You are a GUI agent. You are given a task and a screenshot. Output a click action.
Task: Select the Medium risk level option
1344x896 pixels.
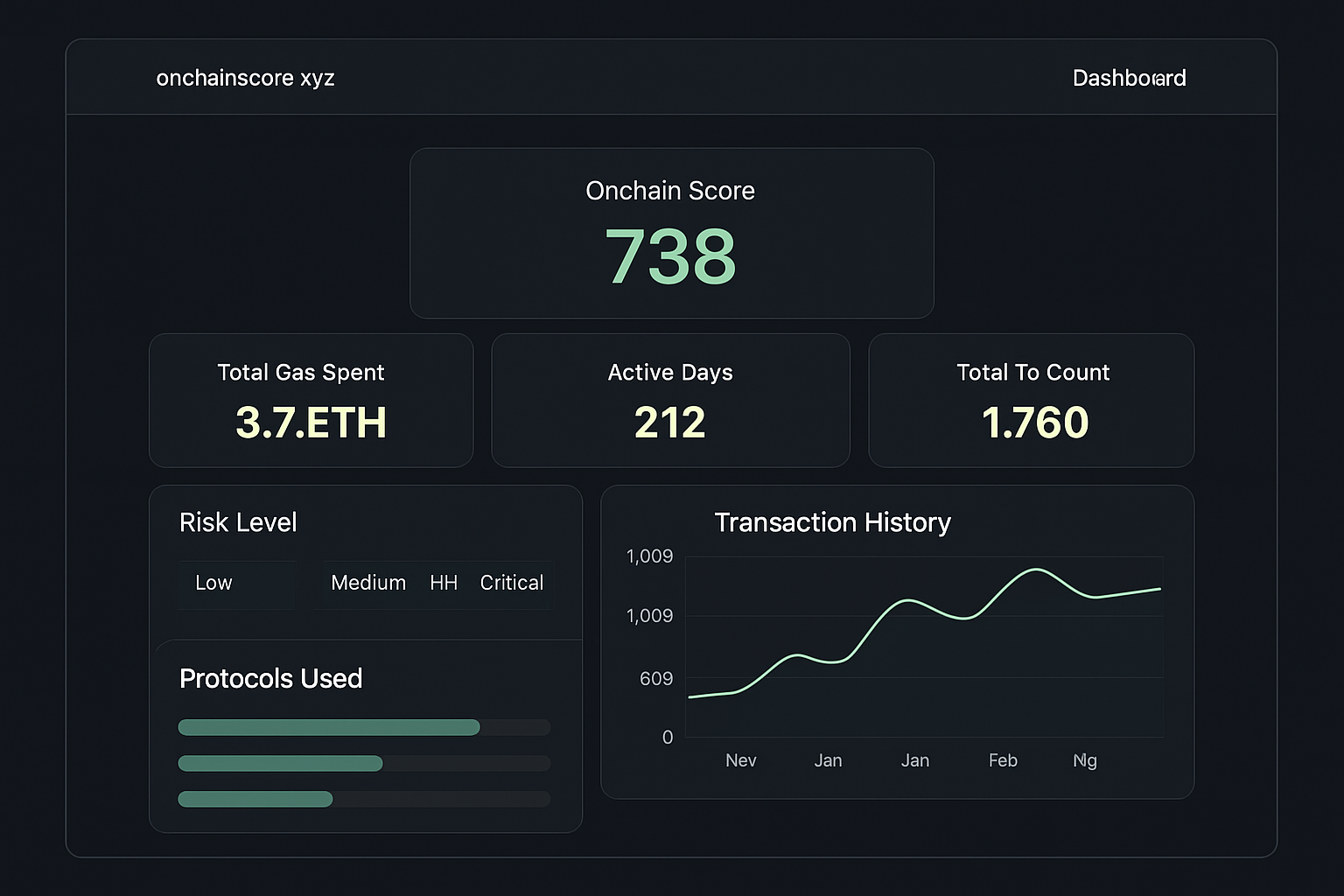(367, 583)
